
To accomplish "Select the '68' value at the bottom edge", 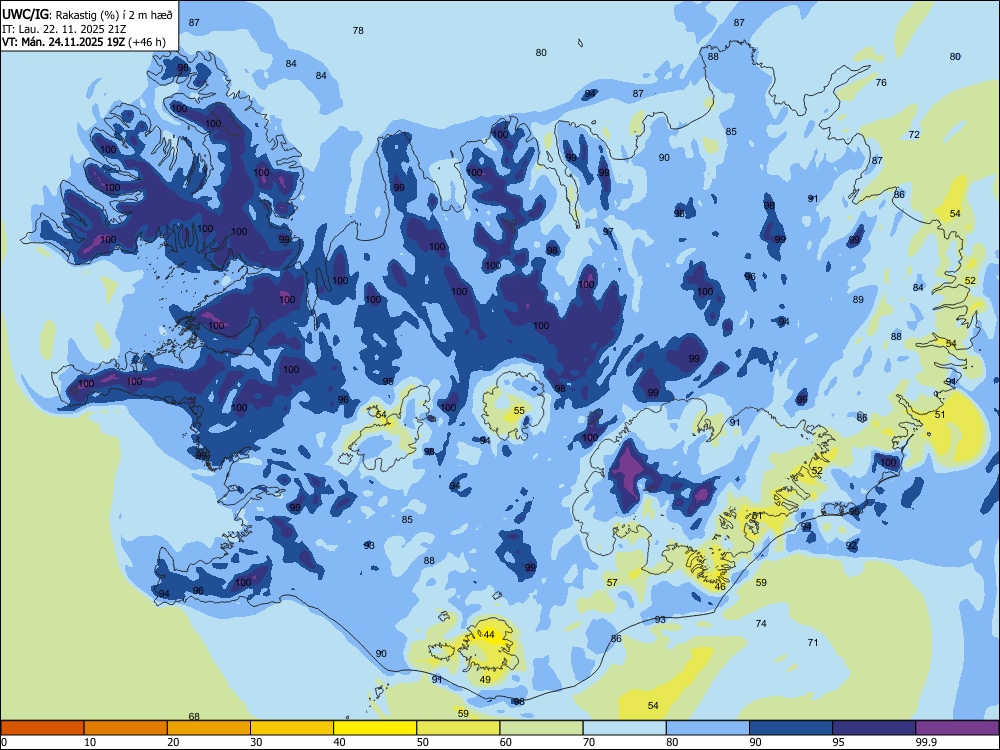I will point(195,717).
